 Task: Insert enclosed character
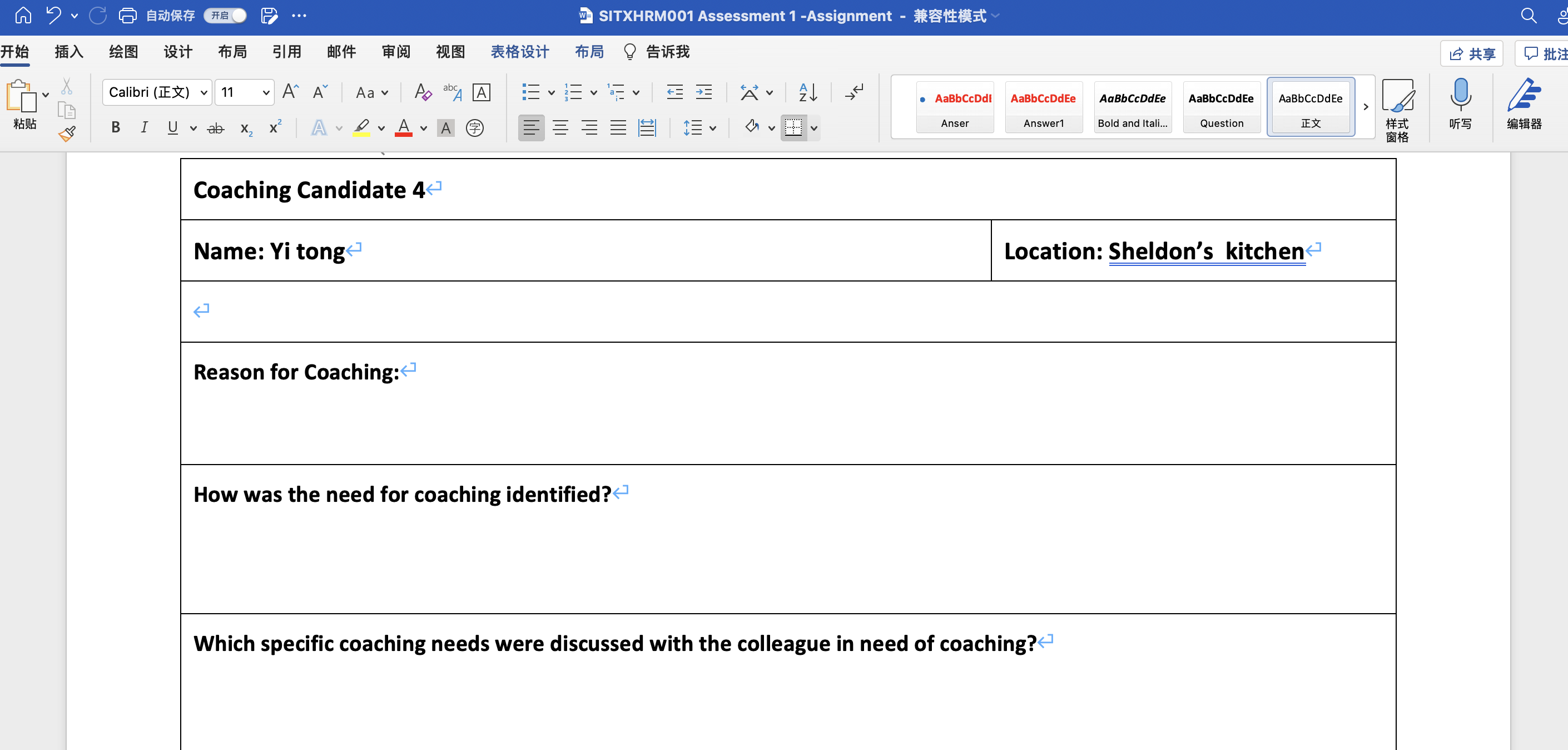(474, 128)
